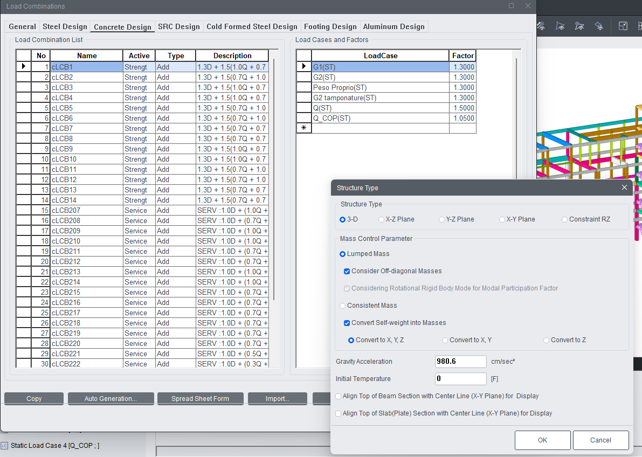Click the G2 tamponature(ST) load case cell

click(x=380, y=98)
